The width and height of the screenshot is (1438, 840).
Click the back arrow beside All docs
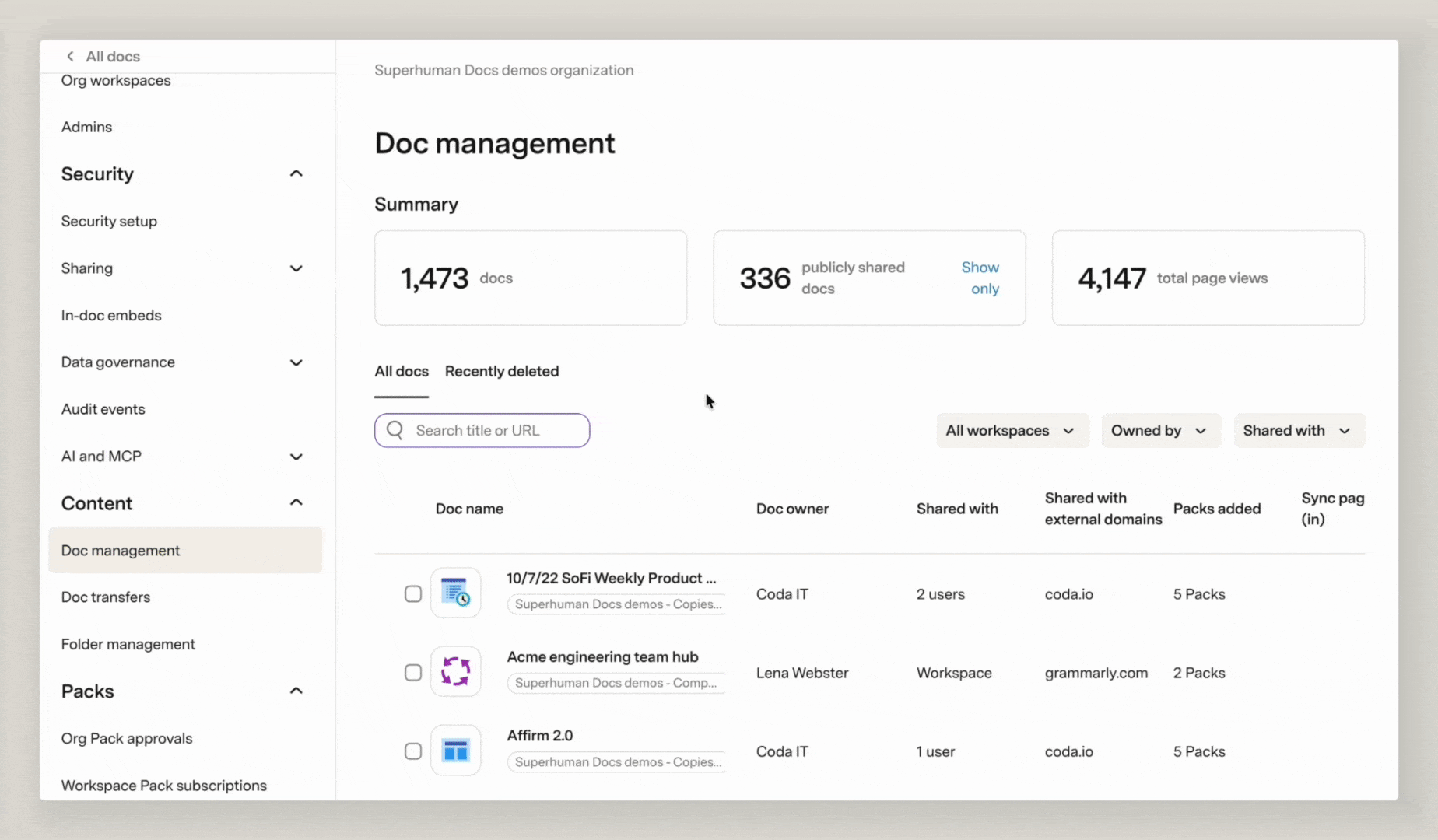click(x=71, y=56)
